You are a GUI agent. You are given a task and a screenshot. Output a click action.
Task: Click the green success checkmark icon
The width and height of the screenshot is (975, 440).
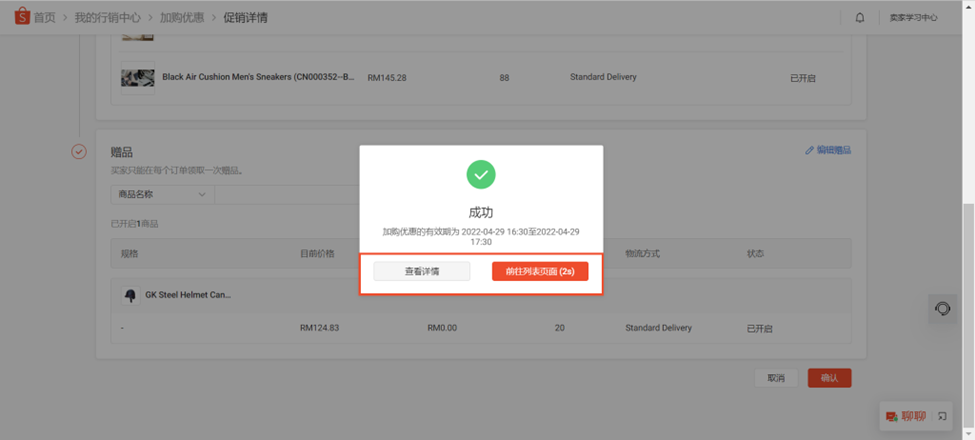click(481, 175)
